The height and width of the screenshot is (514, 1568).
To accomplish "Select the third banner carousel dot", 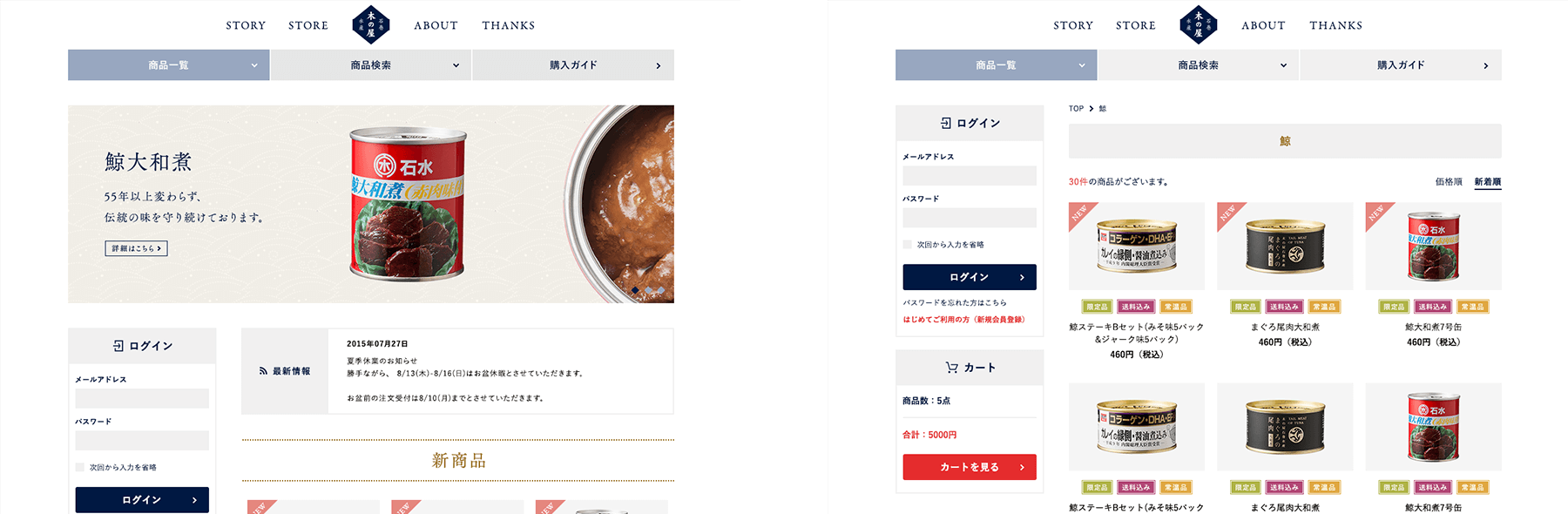I will tap(661, 290).
